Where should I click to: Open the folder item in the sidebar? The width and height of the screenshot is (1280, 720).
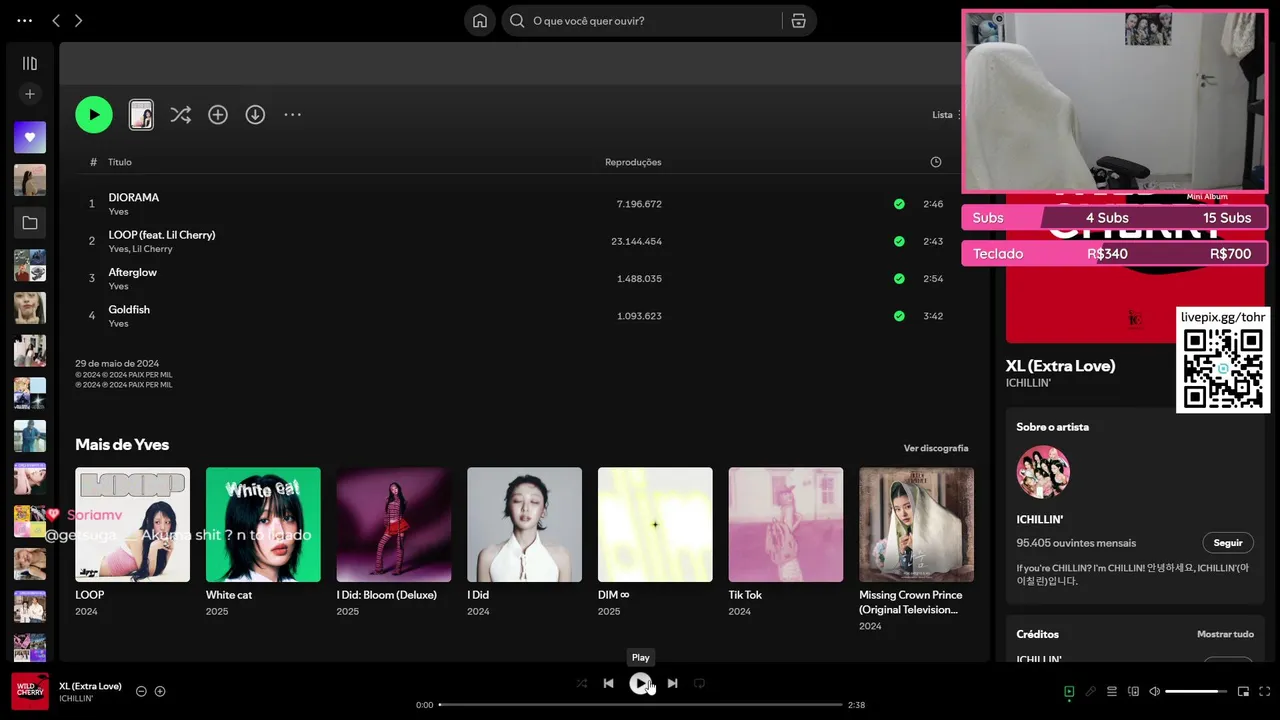coord(30,223)
